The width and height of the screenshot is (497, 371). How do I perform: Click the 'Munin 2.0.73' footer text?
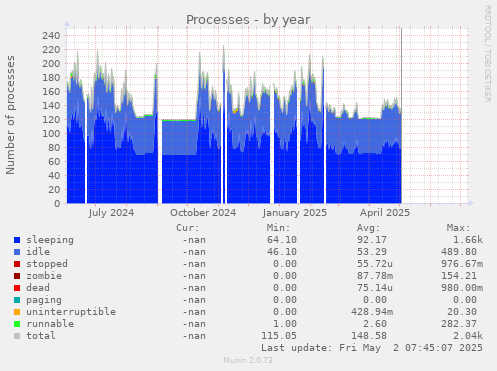248,360
